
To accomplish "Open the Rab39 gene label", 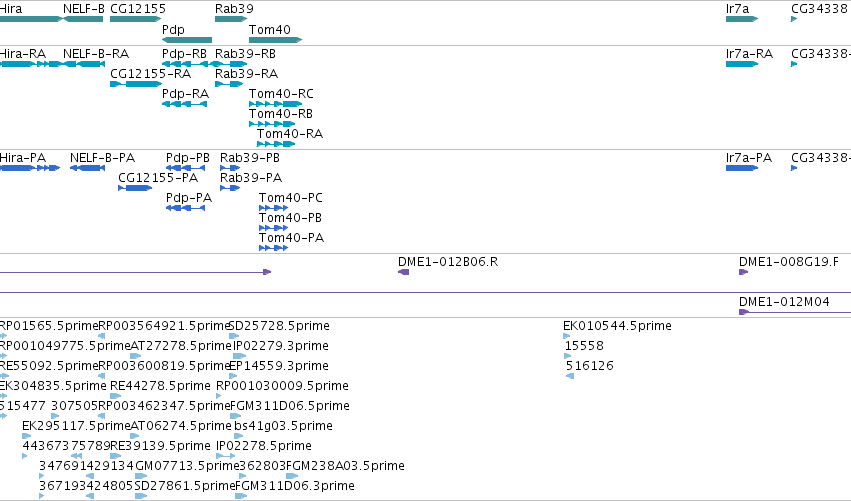I will (234, 9).
